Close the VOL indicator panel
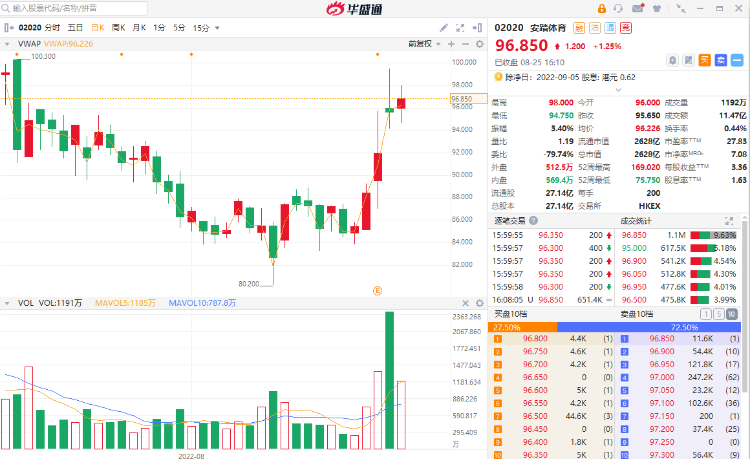750x459 pixels. pos(465,303)
